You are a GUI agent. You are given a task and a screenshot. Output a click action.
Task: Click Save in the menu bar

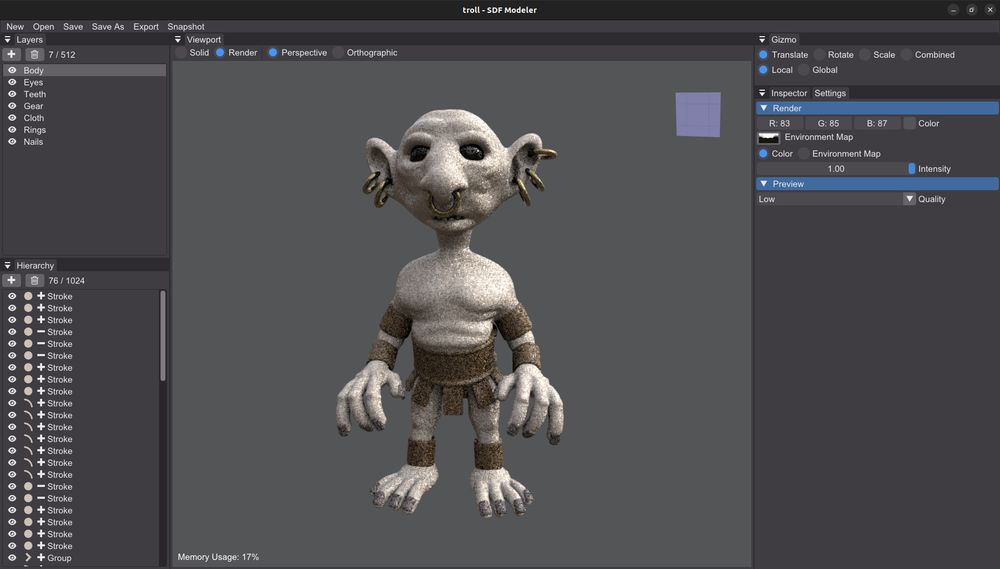tap(73, 27)
